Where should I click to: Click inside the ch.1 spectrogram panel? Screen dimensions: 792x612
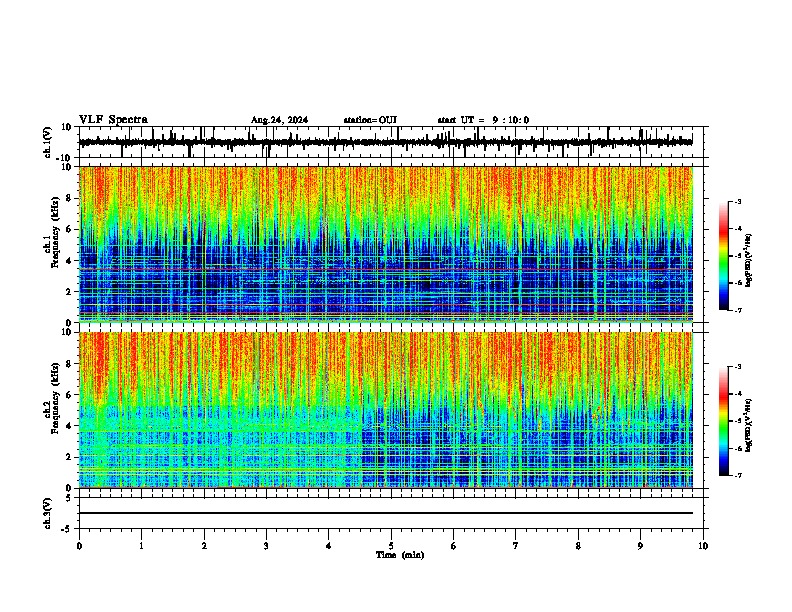point(385,244)
